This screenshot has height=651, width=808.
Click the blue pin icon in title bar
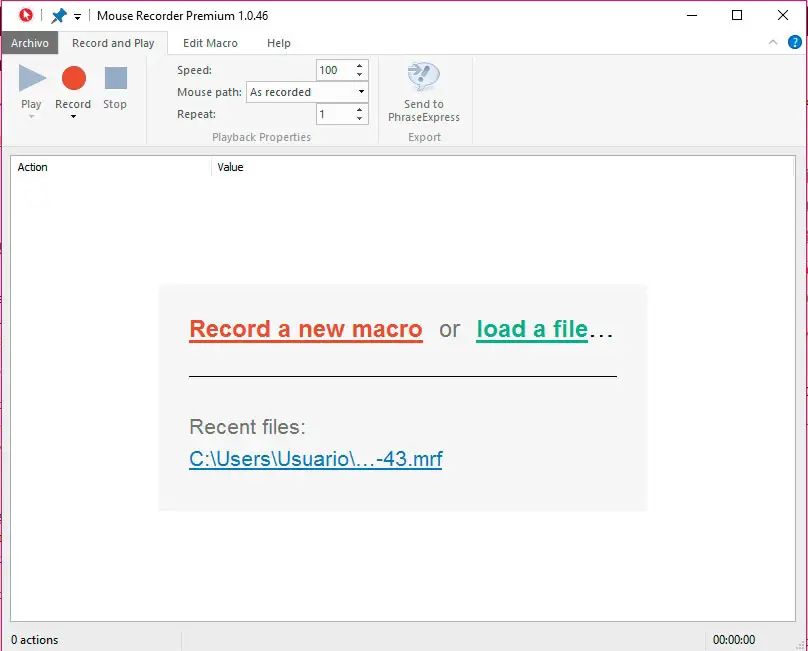coord(59,15)
